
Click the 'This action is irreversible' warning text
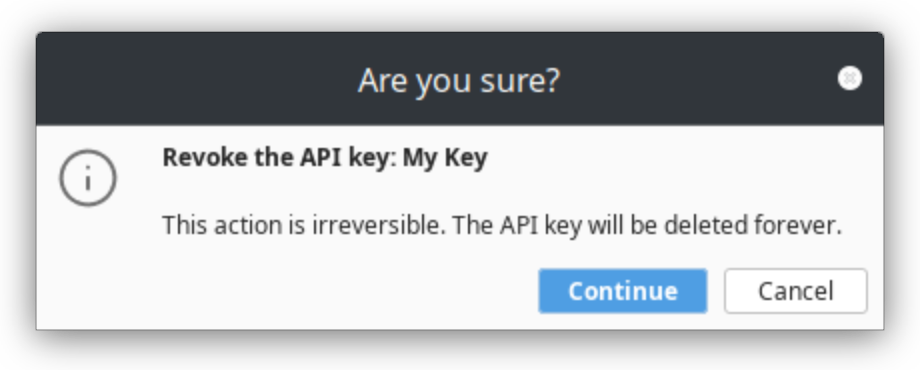502,225
